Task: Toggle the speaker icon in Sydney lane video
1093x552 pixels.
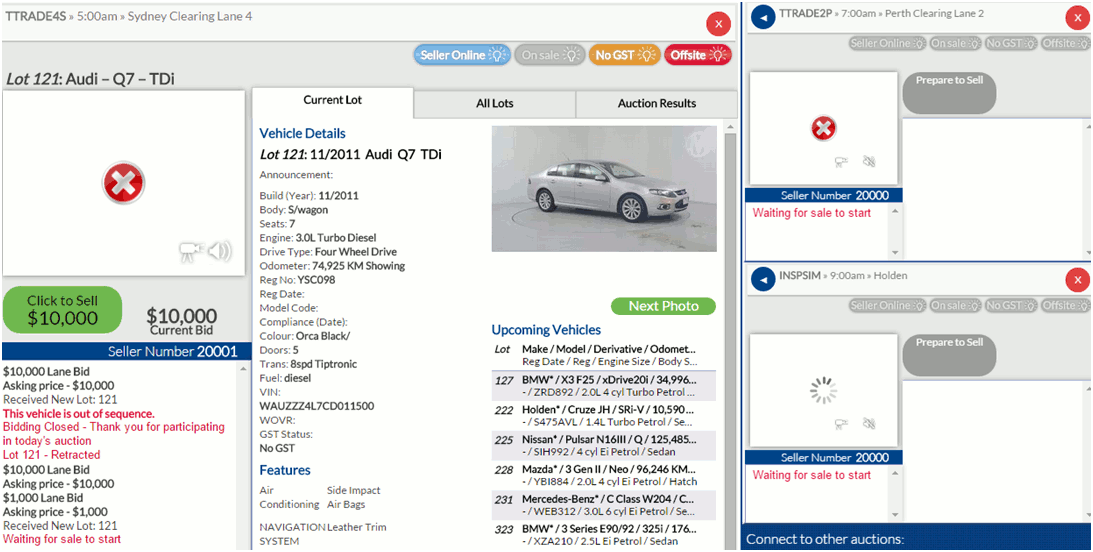Action: (x=220, y=251)
